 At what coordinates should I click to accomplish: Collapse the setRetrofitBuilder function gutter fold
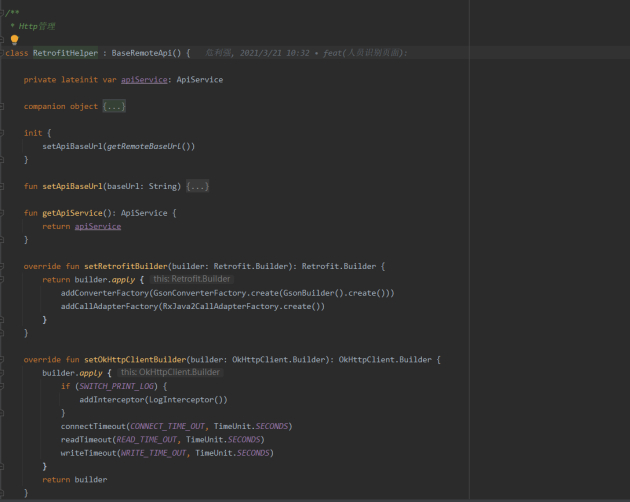click(3, 266)
